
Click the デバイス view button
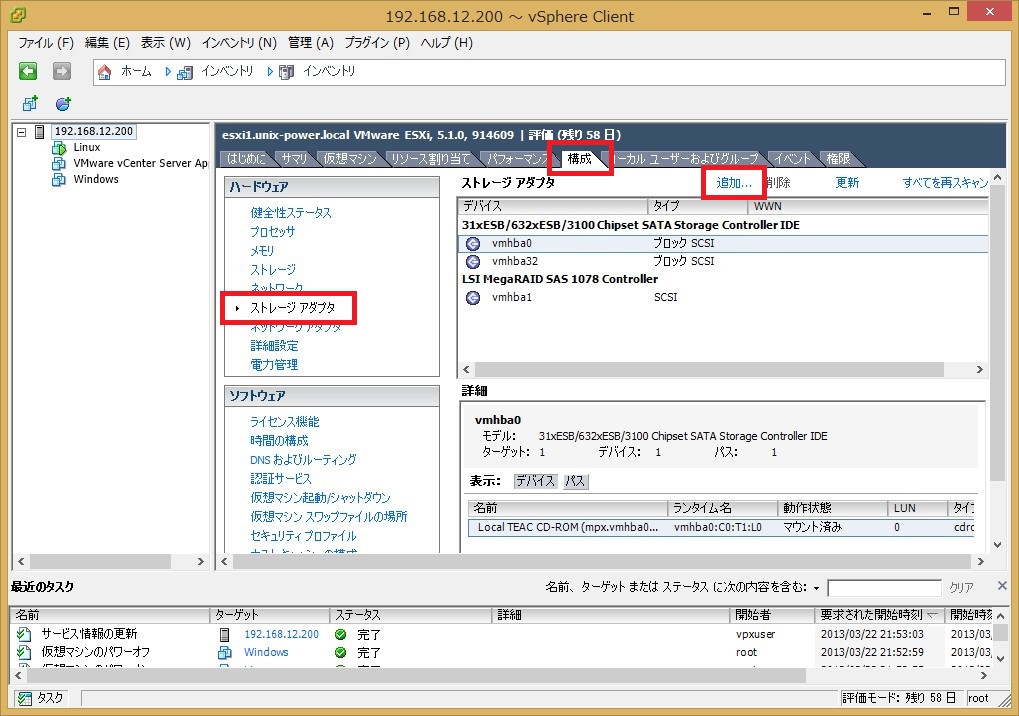click(x=535, y=481)
